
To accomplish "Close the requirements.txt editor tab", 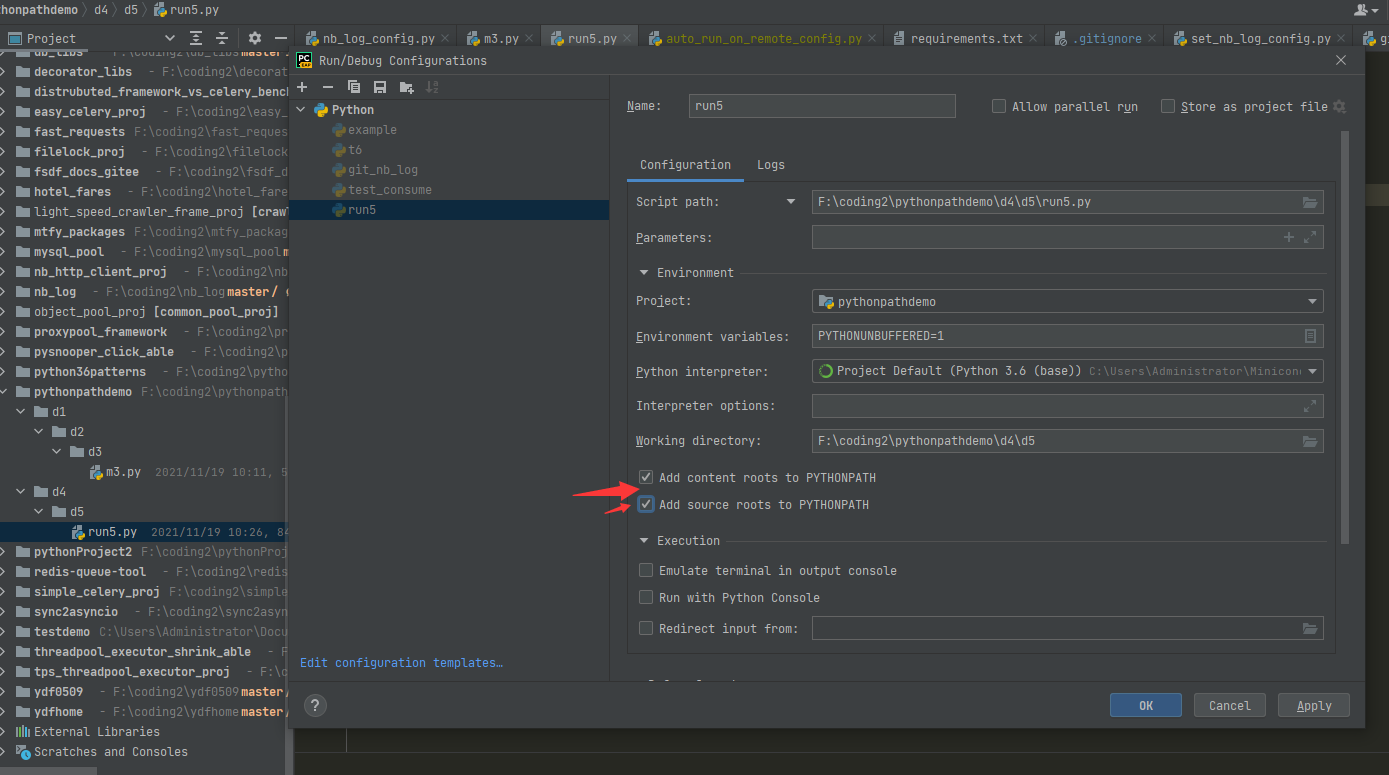I will point(1035,39).
